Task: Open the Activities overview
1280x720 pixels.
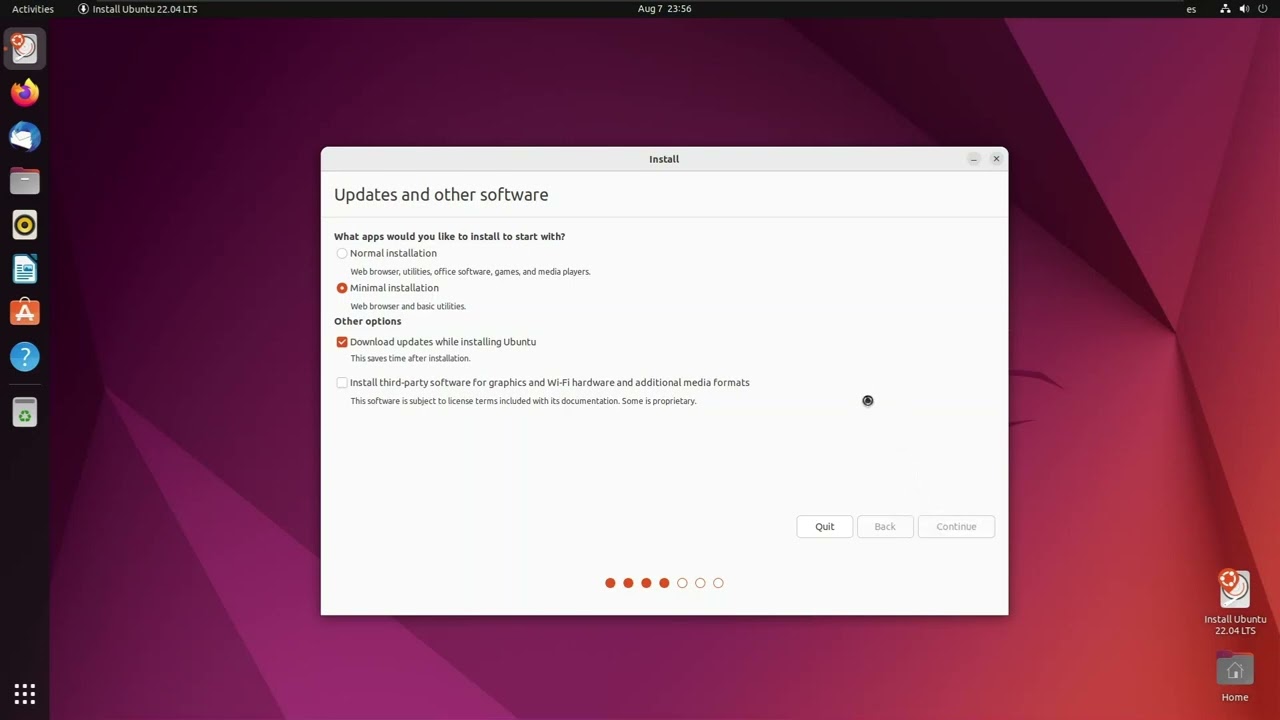Action: (33, 9)
